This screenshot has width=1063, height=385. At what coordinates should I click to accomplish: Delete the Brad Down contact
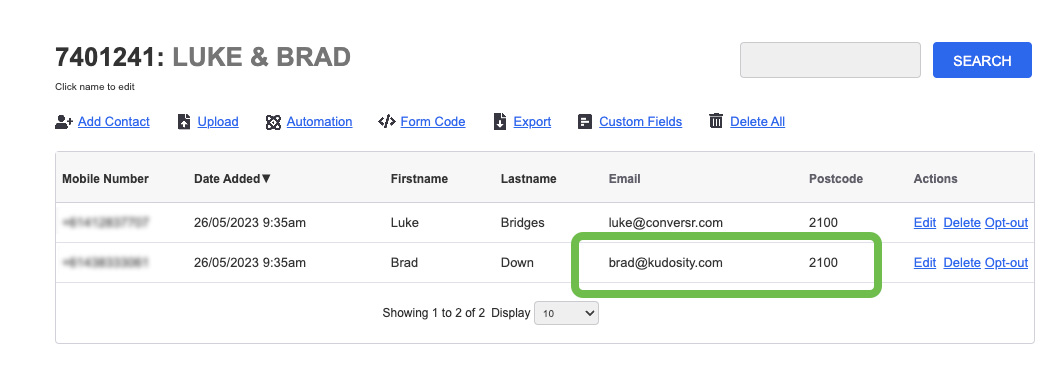[x=962, y=262]
